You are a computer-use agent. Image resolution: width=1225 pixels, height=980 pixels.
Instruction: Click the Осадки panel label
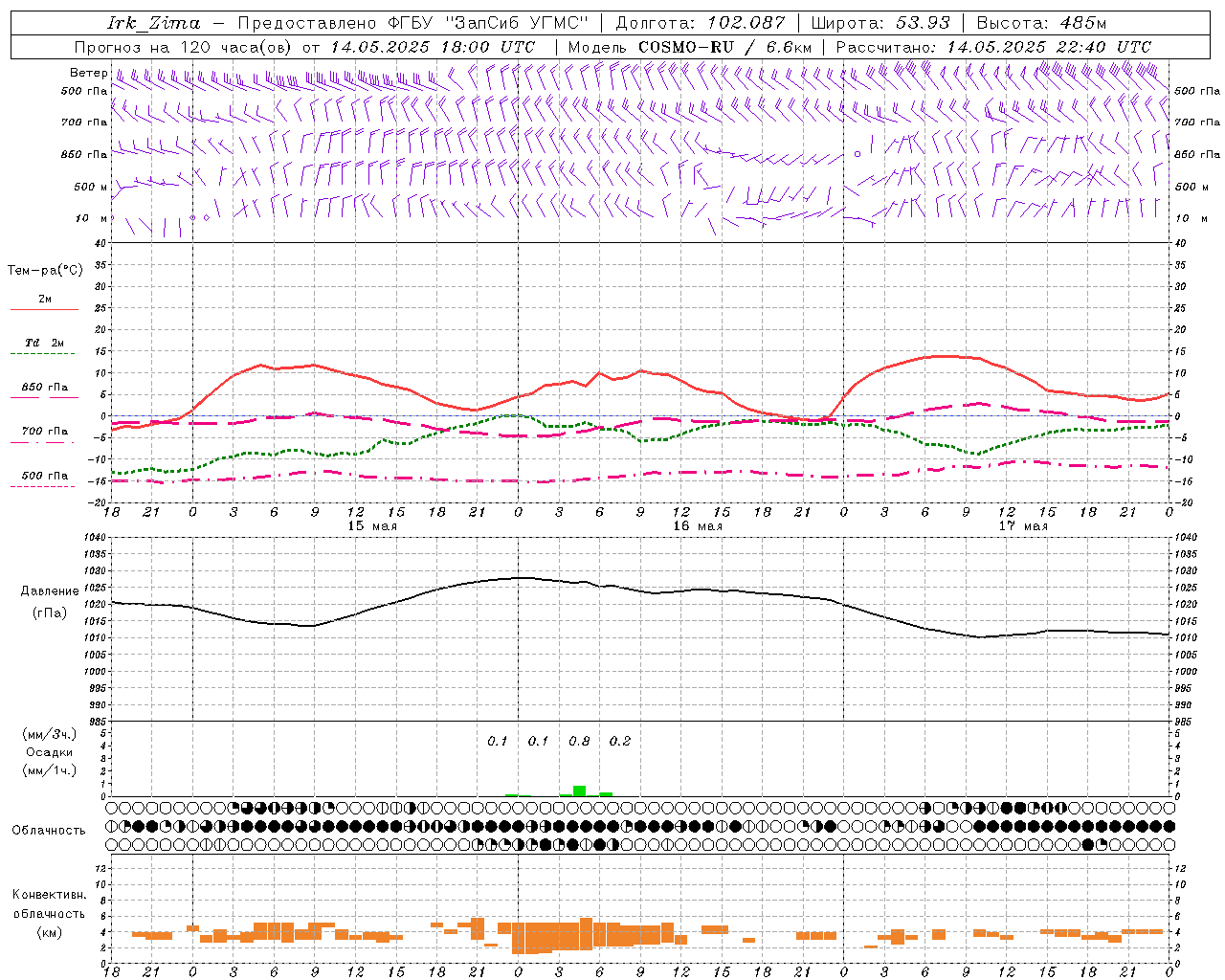pos(49,752)
